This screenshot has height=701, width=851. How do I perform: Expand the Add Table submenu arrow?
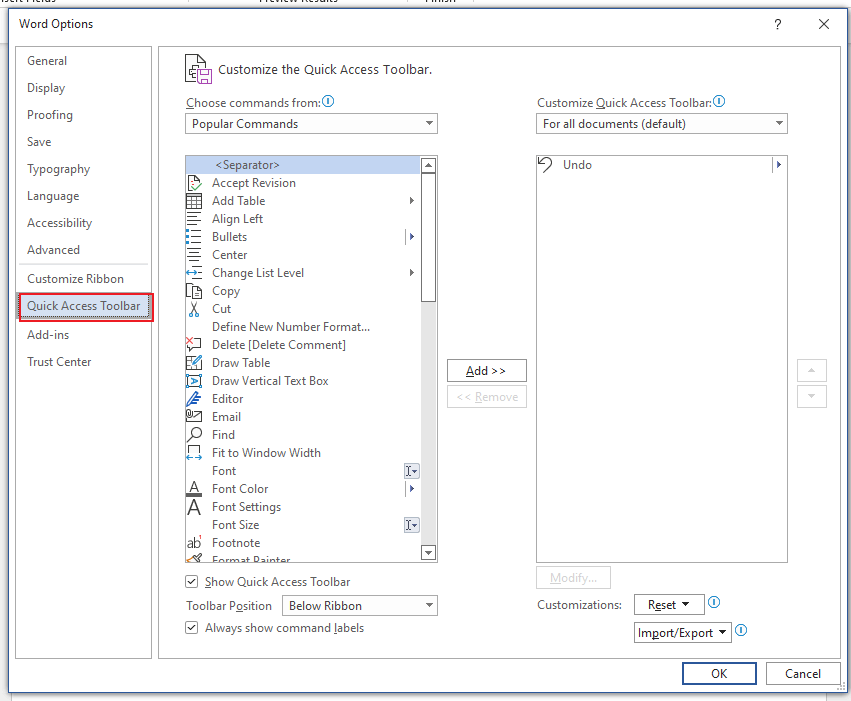[411, 201]
